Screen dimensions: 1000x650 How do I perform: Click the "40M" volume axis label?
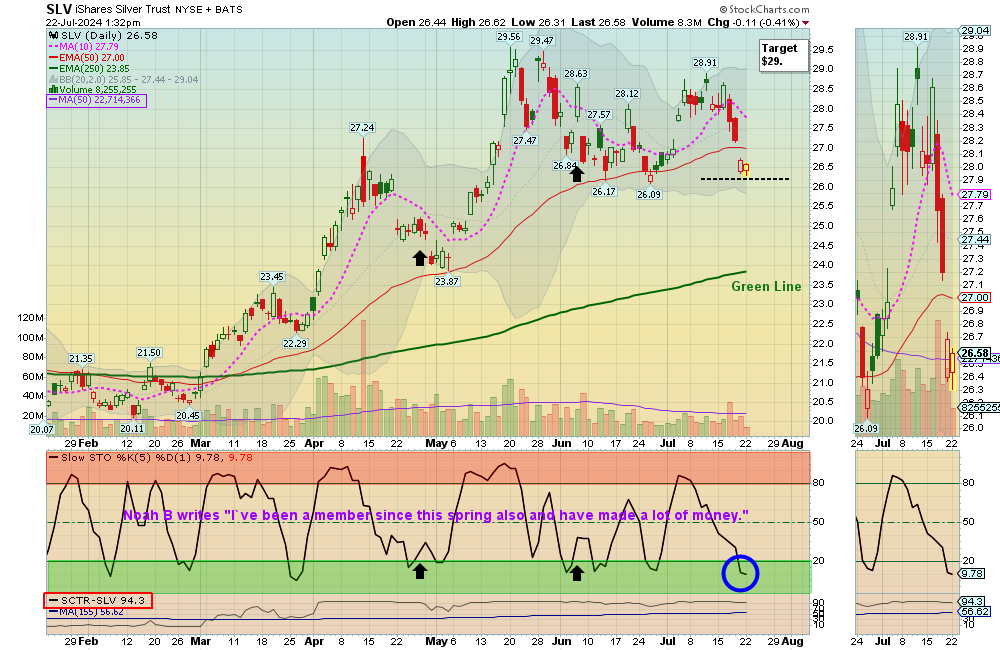tap(33, 396)
